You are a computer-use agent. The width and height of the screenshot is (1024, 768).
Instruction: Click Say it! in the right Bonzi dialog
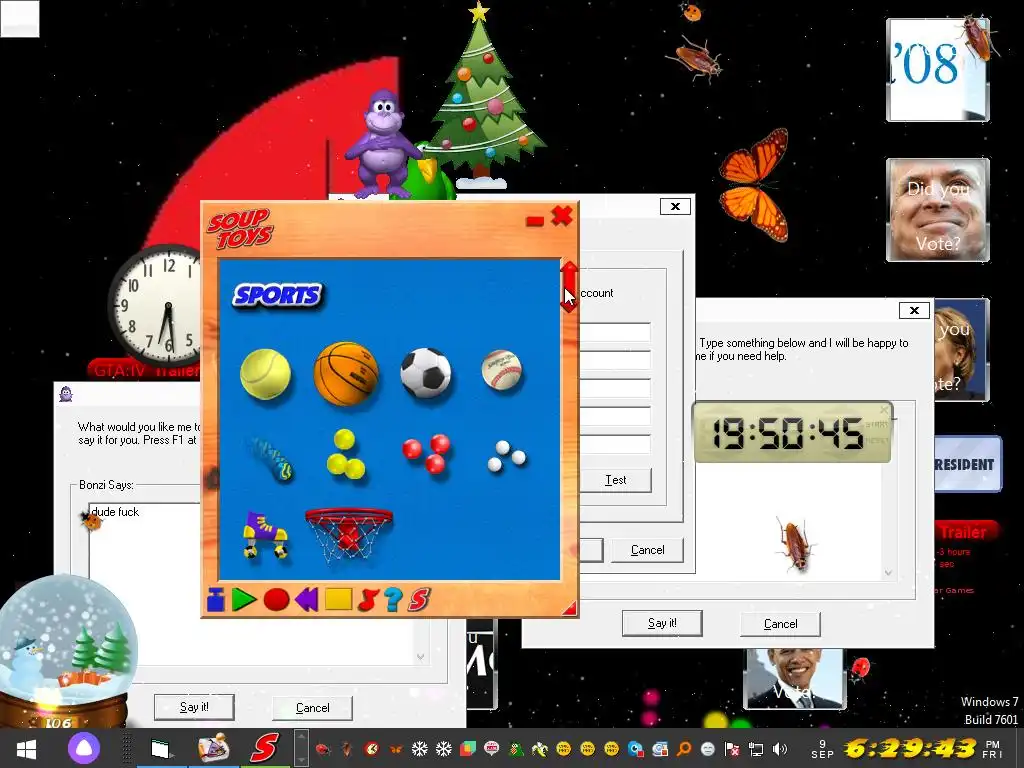pyautogui.click(x=662, y=623)
